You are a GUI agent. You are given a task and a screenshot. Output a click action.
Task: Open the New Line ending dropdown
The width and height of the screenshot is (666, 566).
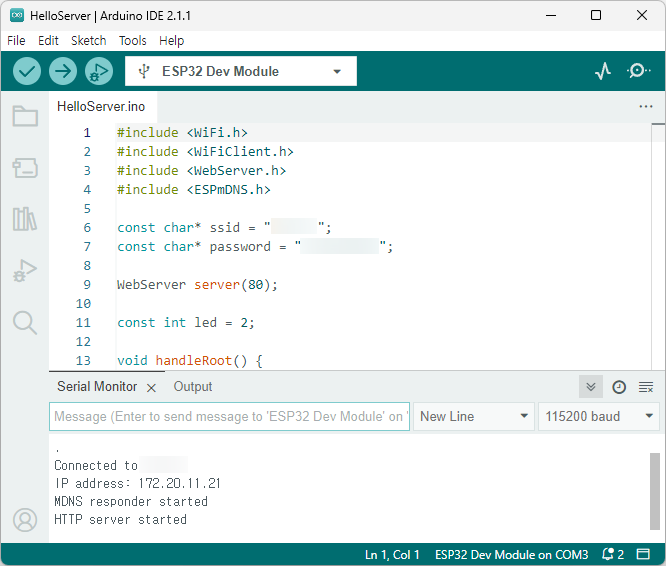pos(474,417)
